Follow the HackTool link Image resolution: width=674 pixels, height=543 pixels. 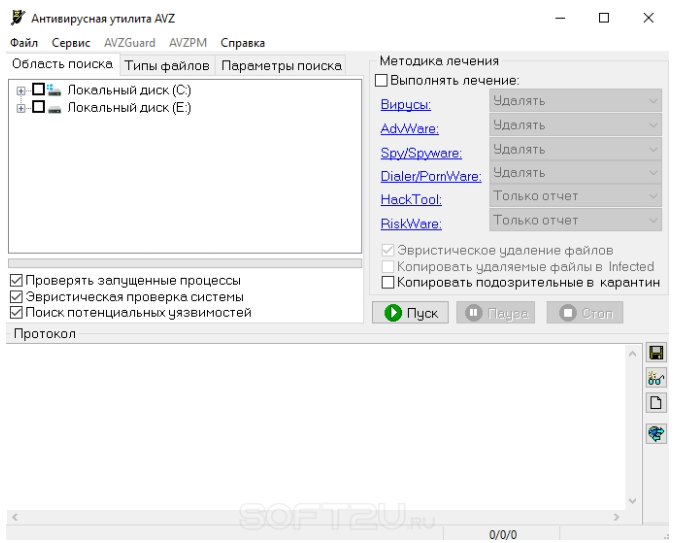click(x=411, y=199)
